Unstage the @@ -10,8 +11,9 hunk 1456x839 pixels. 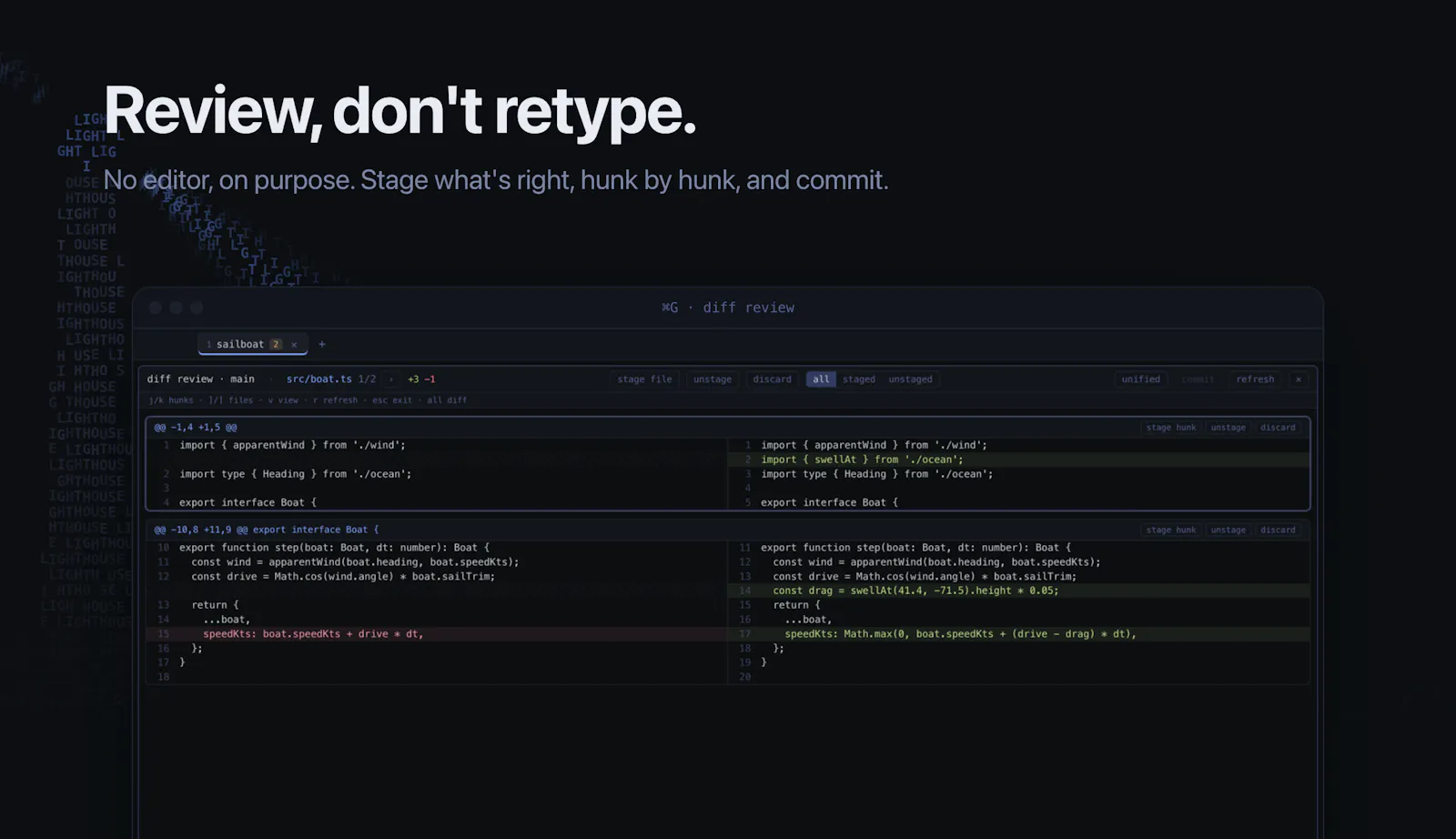(1228, 530)
